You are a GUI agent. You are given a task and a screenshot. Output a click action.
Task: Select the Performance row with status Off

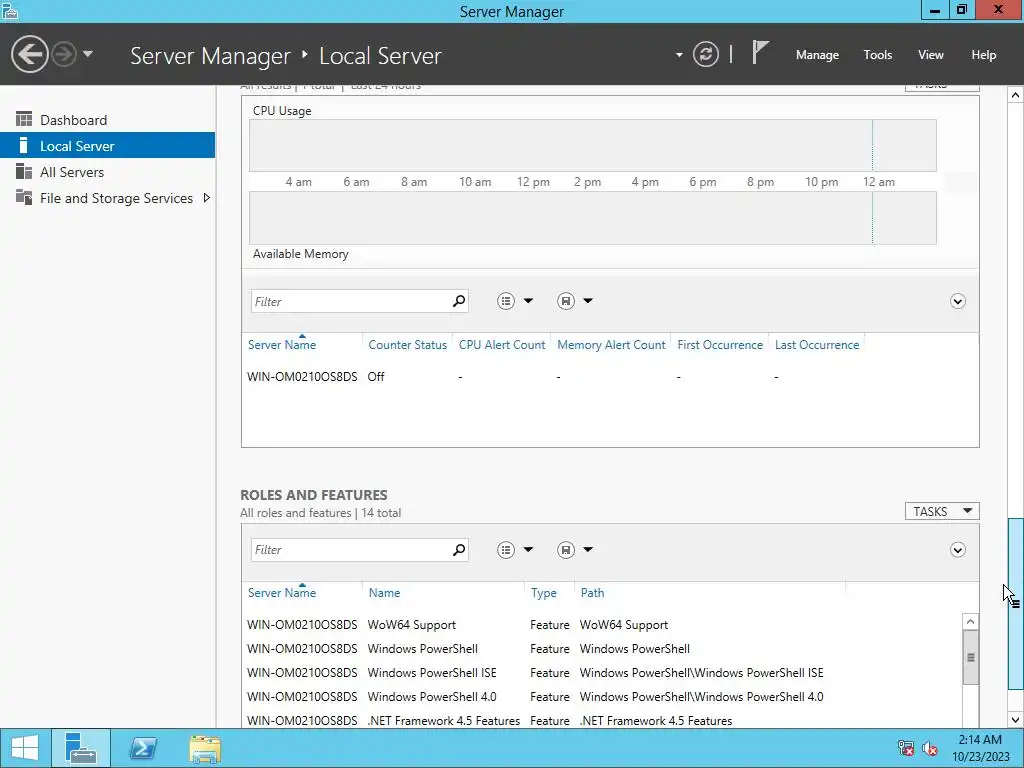pyautogui.click(x=610, y=377)
